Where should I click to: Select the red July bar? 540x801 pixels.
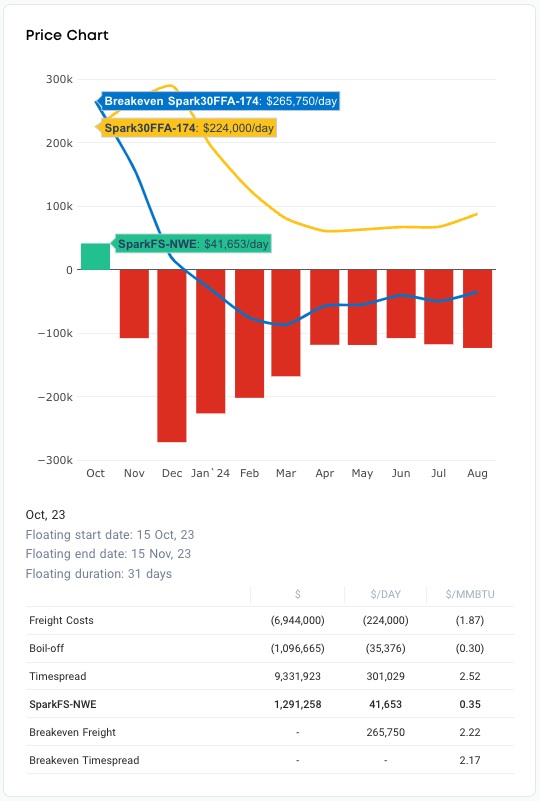(439, 307)
